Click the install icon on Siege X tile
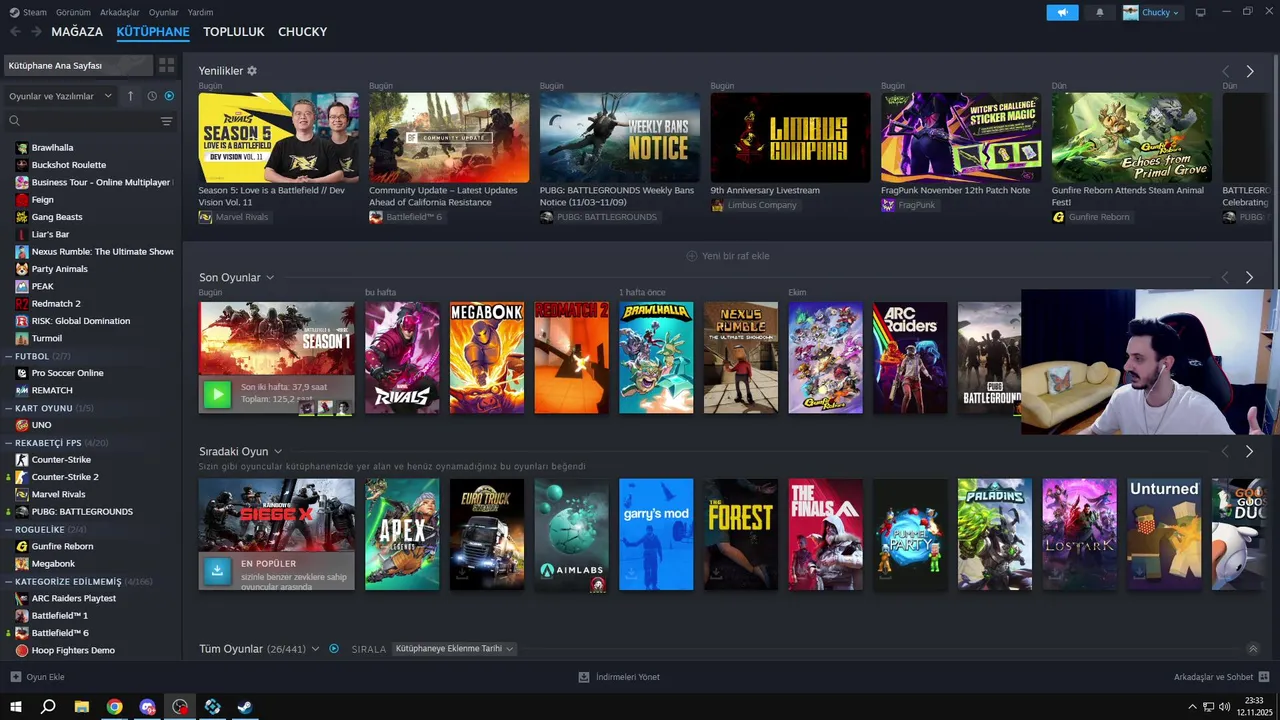Screen dimensions: 1280x720 [217, 570]
